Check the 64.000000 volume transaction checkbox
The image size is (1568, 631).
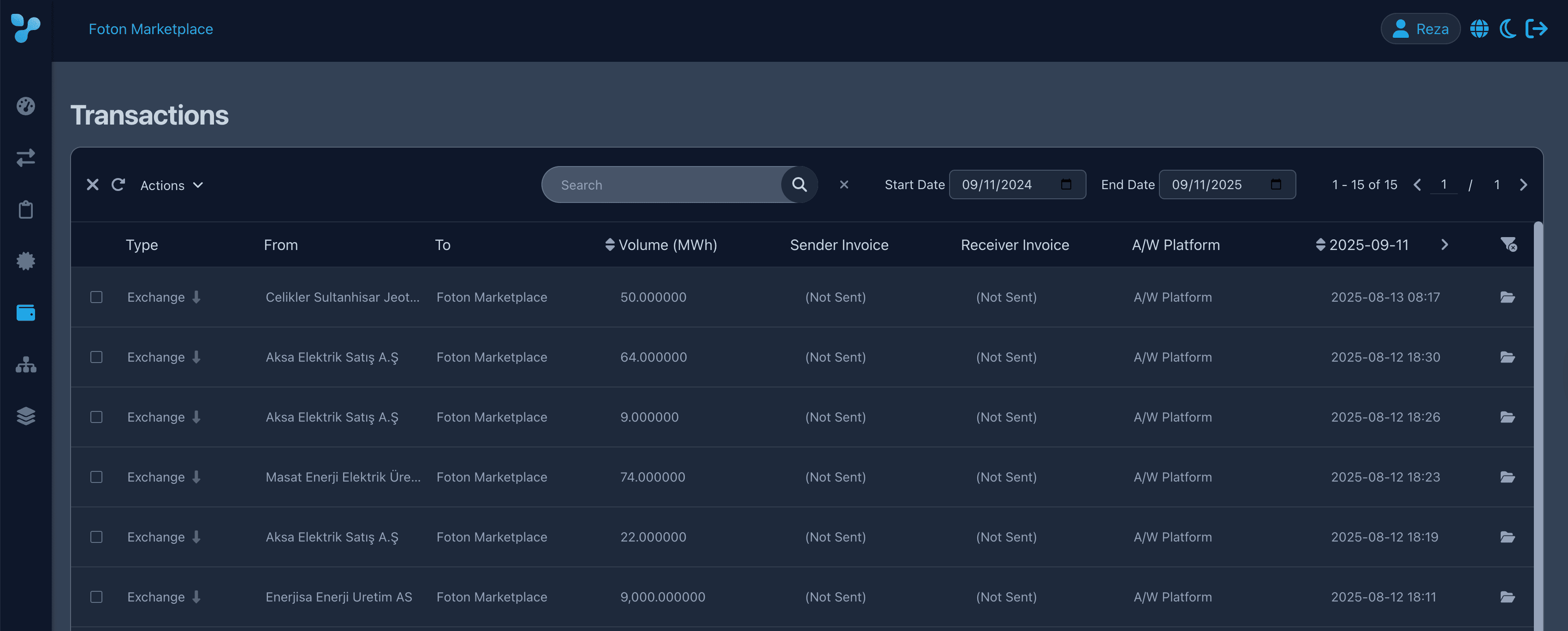point(96,357)
